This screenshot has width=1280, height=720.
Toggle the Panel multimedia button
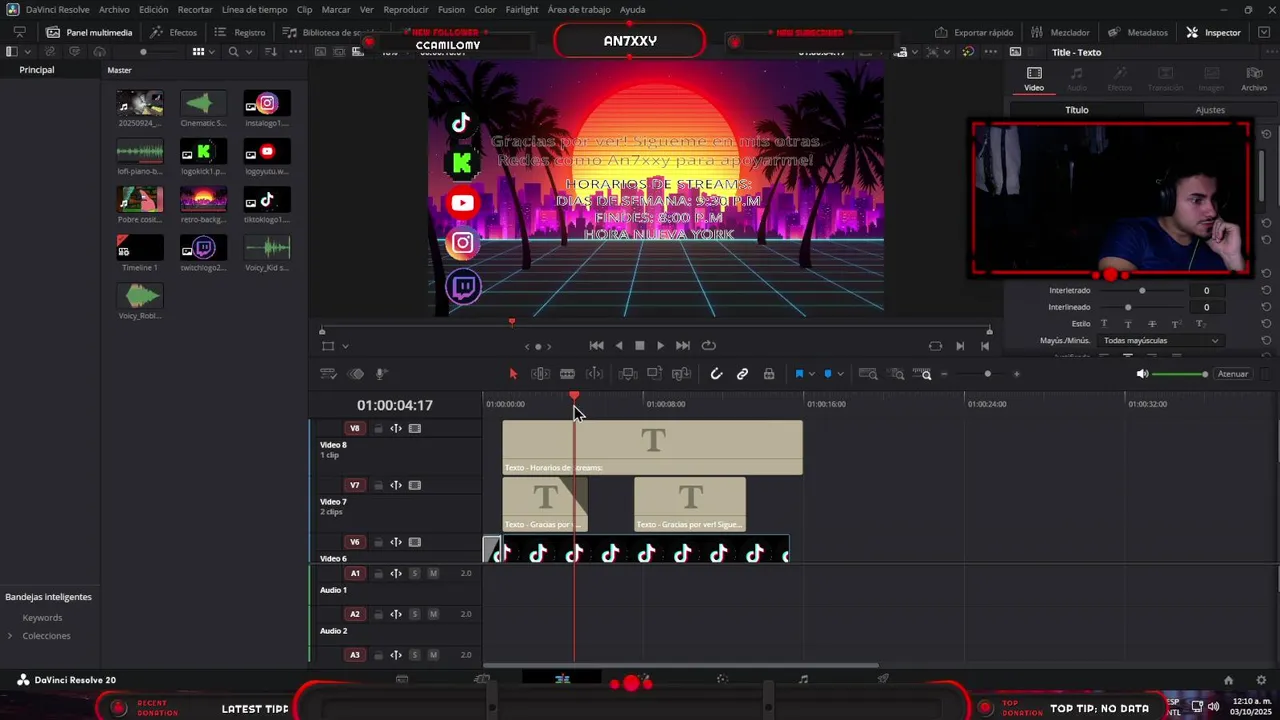(89, 32)
